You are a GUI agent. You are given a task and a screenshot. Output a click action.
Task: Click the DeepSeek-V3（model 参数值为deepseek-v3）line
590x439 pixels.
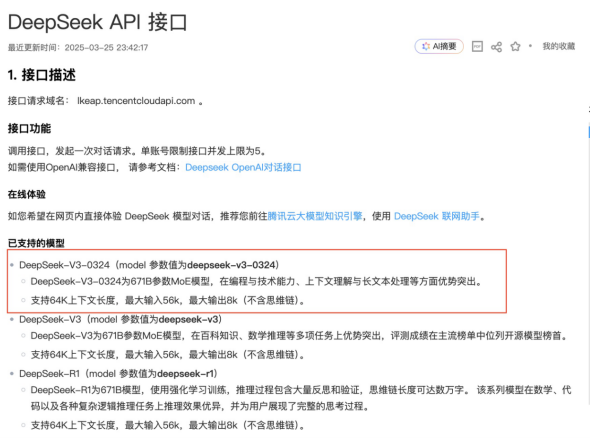pos(120,319)
